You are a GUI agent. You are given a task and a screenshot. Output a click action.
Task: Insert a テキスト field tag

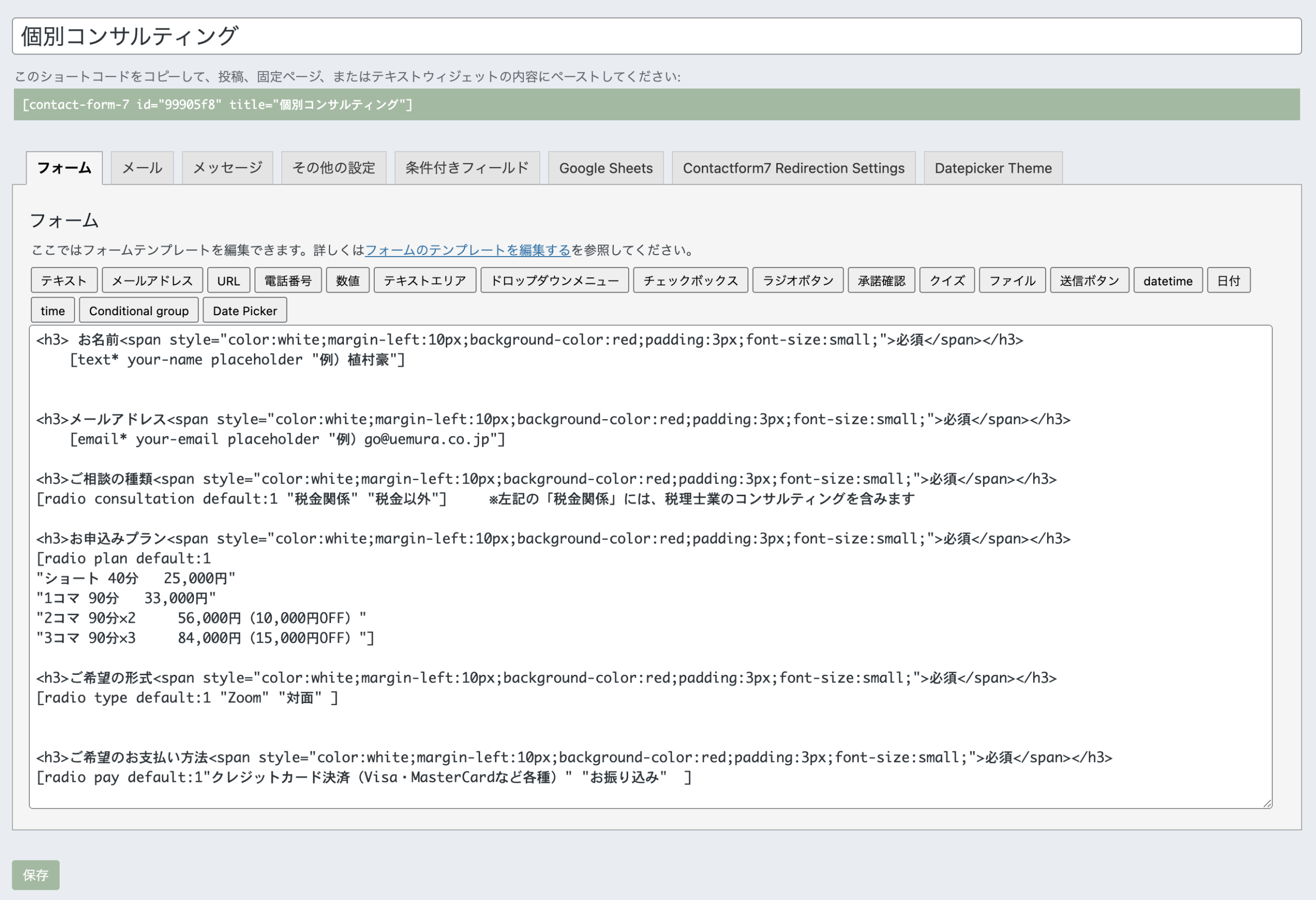(x=64, y=280)
